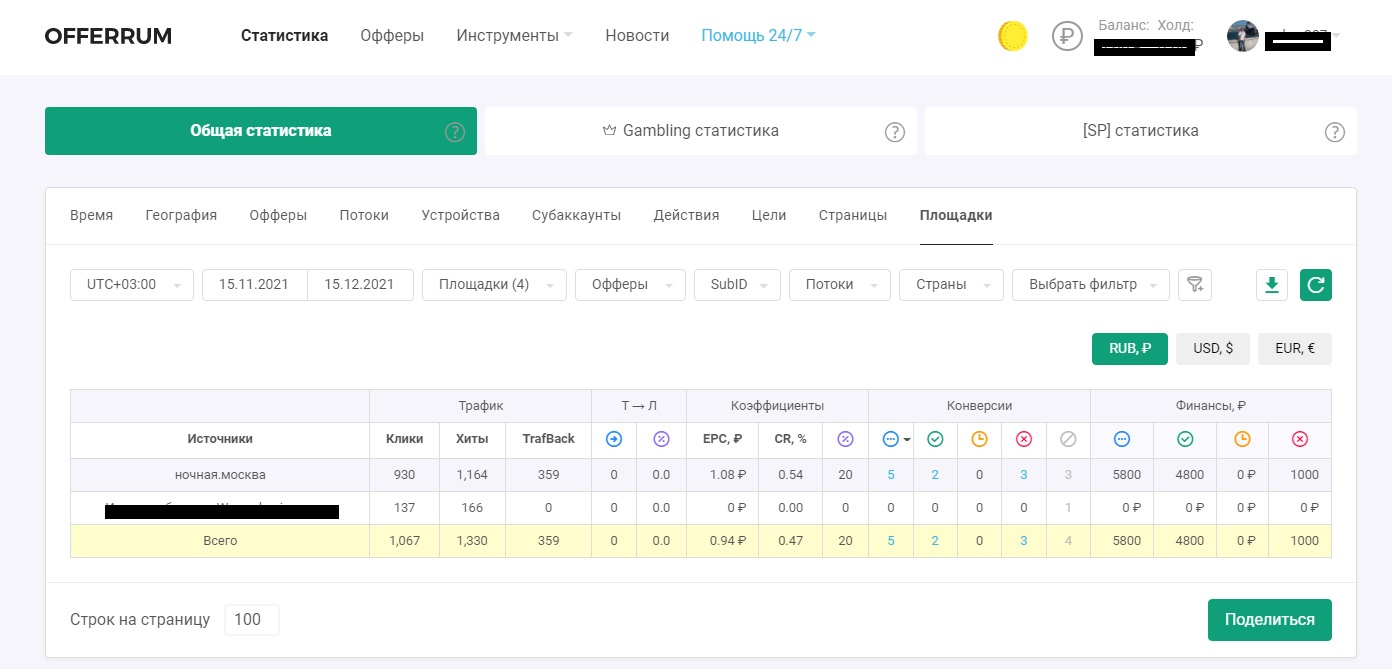The width and height of the screenshot is (1392, 669).
Task: Open the Офферы filter dropdown
Action: coord(630,285)
